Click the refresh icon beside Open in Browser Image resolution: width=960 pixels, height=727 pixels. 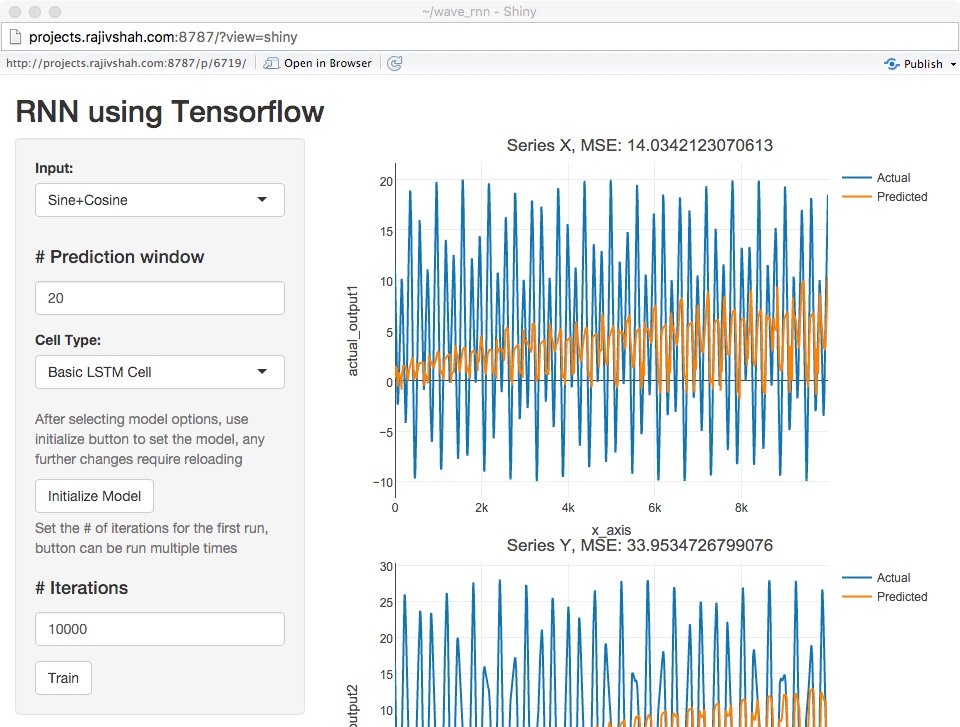pyautogui.click(x=395, y=63)
